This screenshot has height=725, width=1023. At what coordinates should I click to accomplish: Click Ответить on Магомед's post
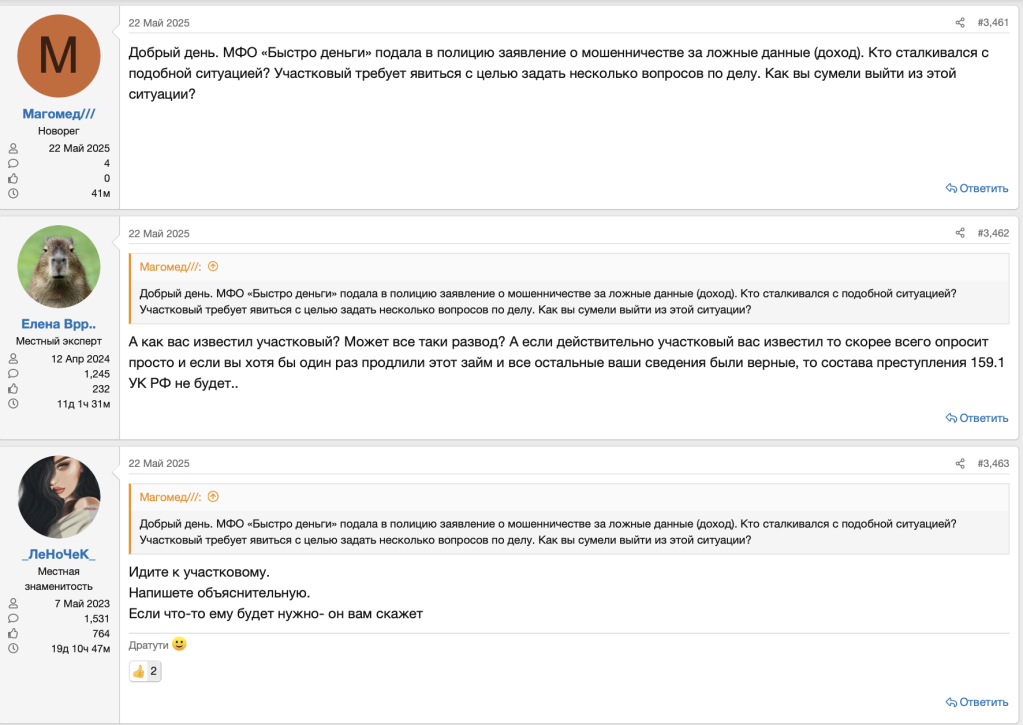pos(977,188)
